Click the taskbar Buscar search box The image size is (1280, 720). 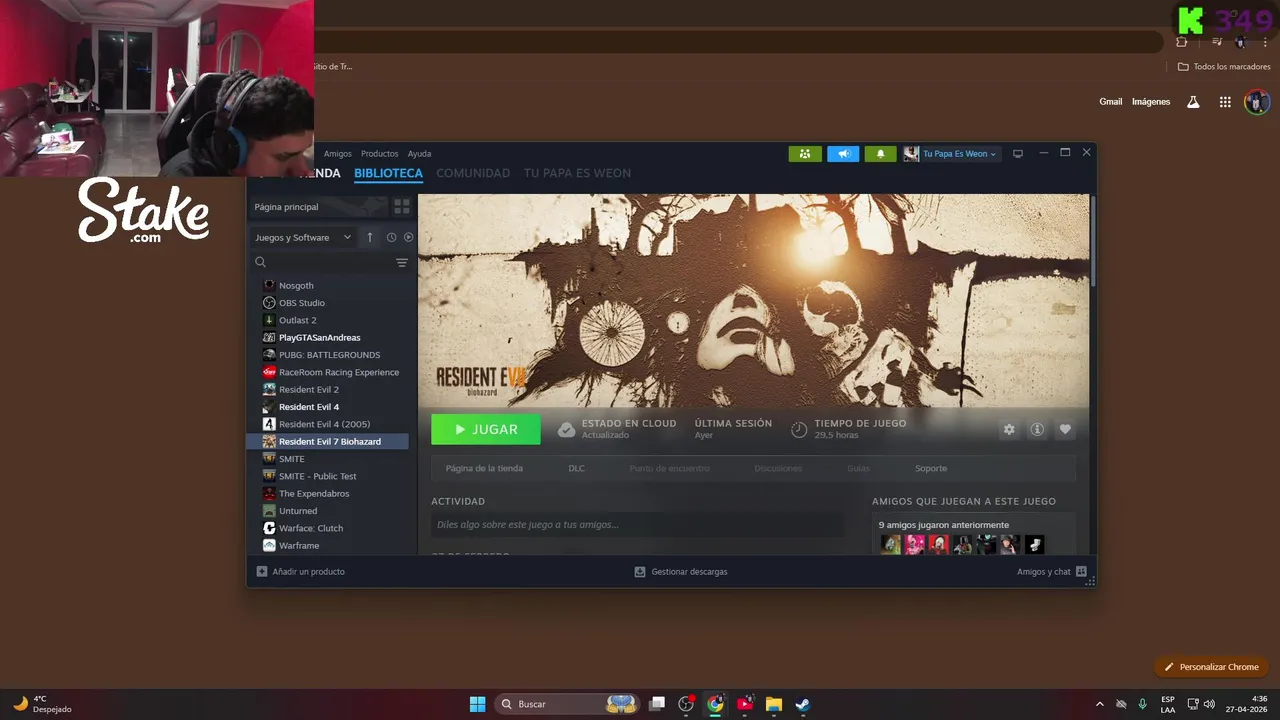point(567,704)
